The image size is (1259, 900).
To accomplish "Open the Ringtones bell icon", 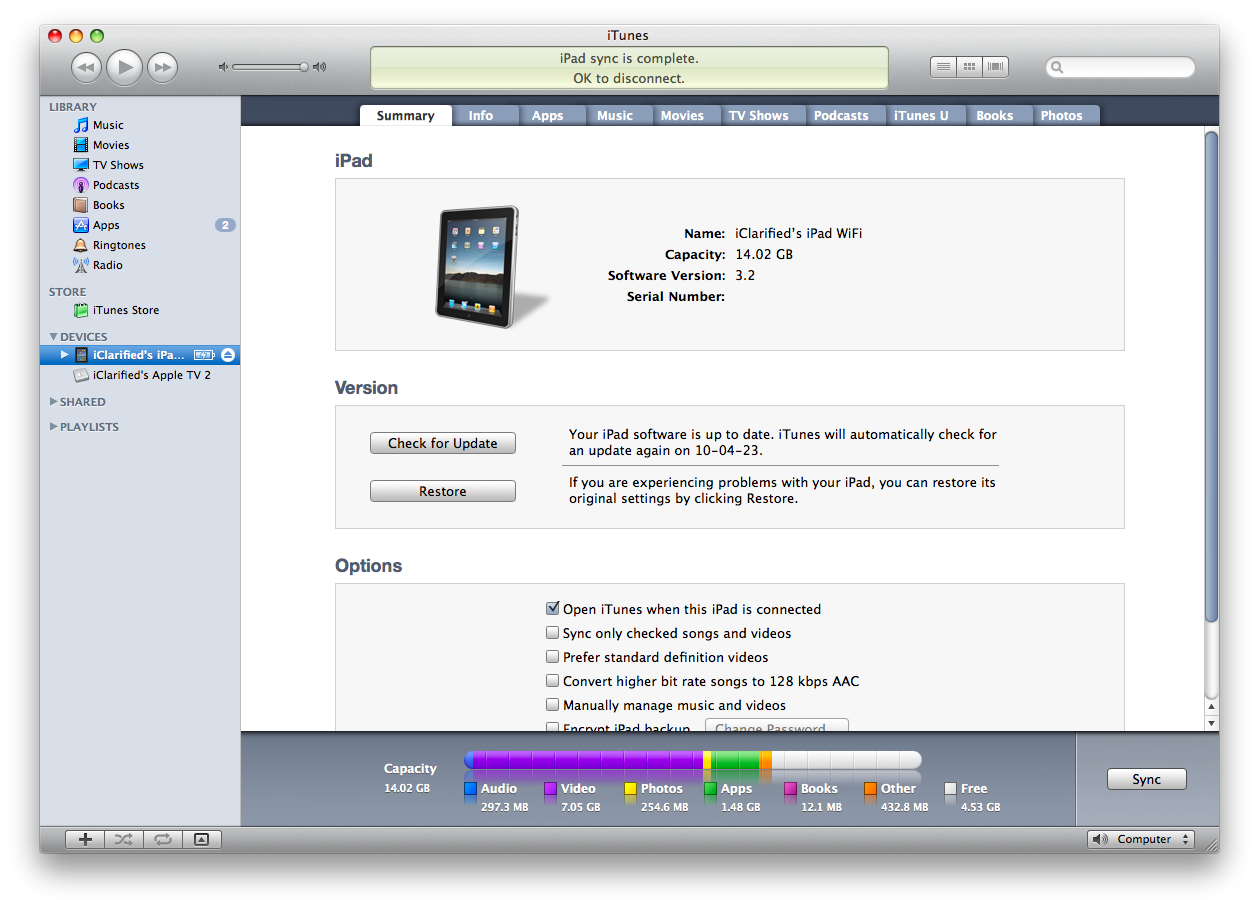I will (81, 245).
